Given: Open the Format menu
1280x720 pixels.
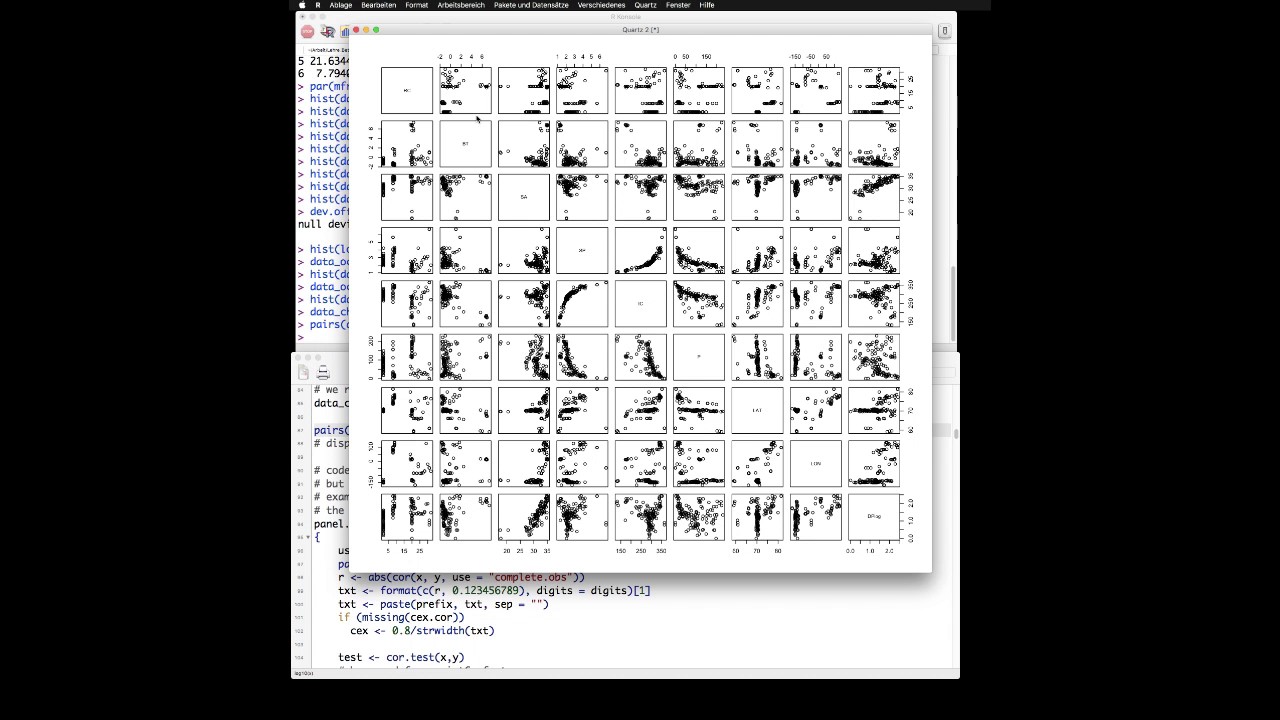Looking at the screenshot, I should (x=417, y=5).
